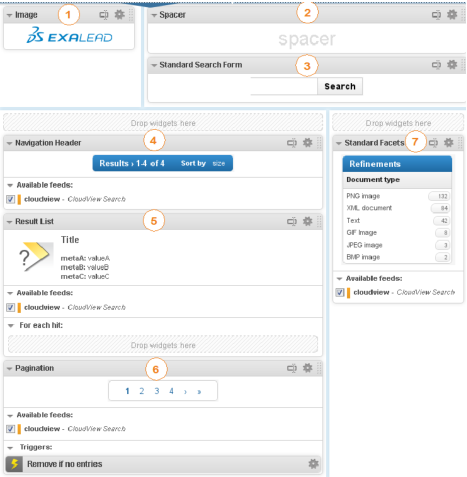Collapse the Navigation Header widget
467x477 pixels.
tap(9, 143)
